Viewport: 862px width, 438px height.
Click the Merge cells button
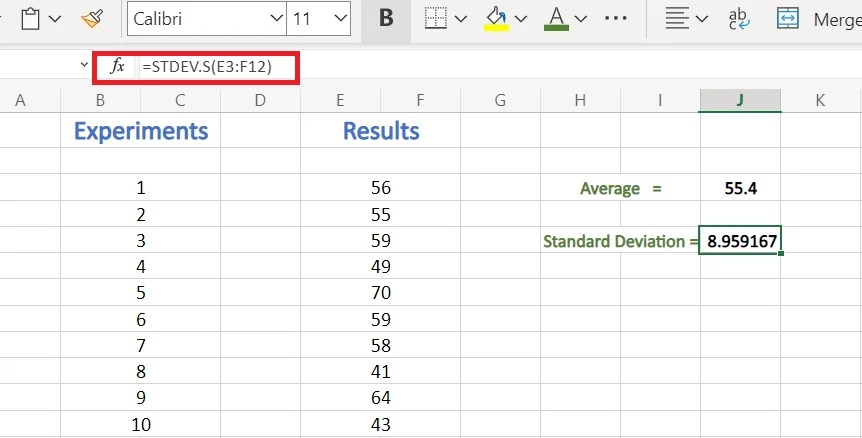point(819,19)
